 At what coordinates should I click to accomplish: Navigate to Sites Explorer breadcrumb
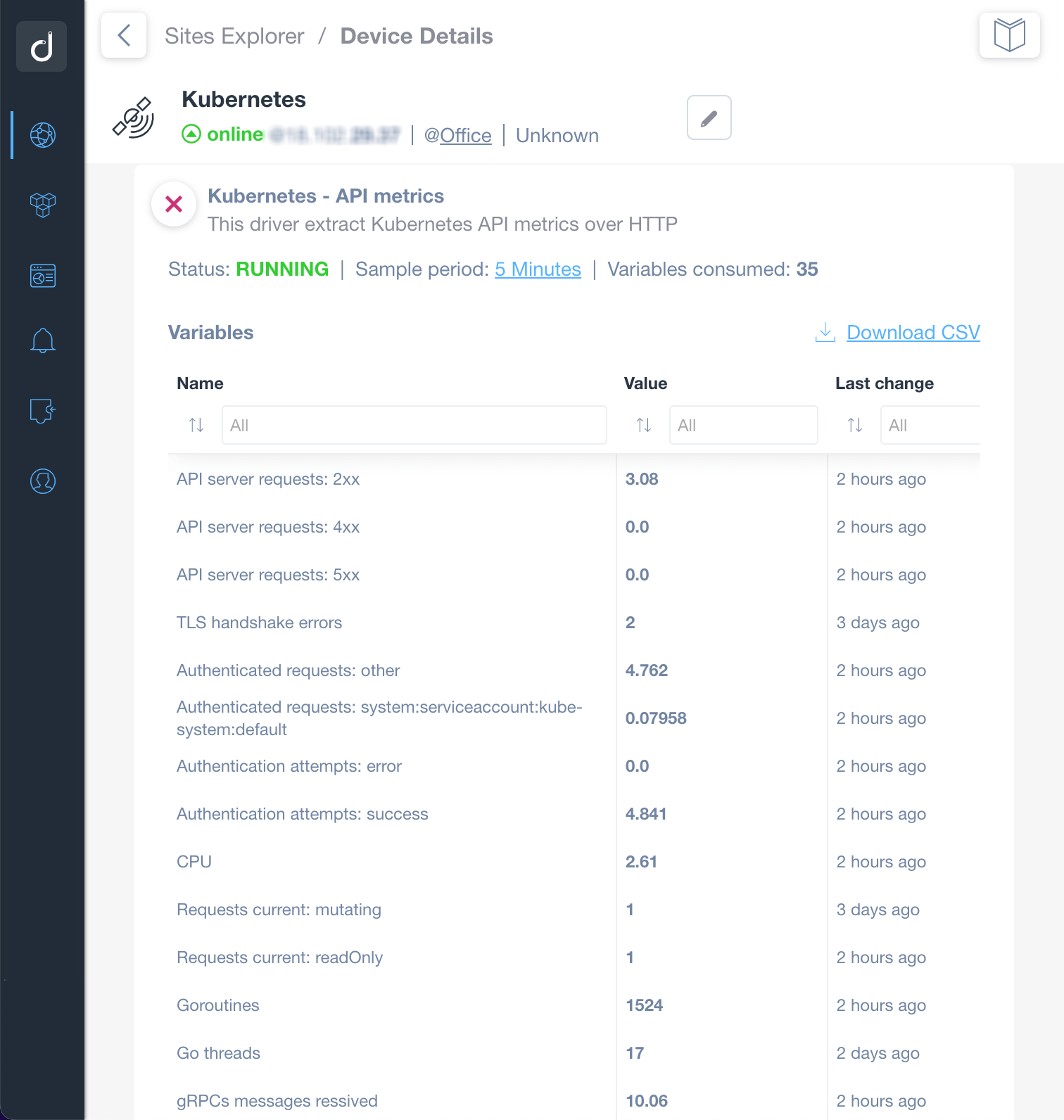pyautogui.click(x=234, y=36)
